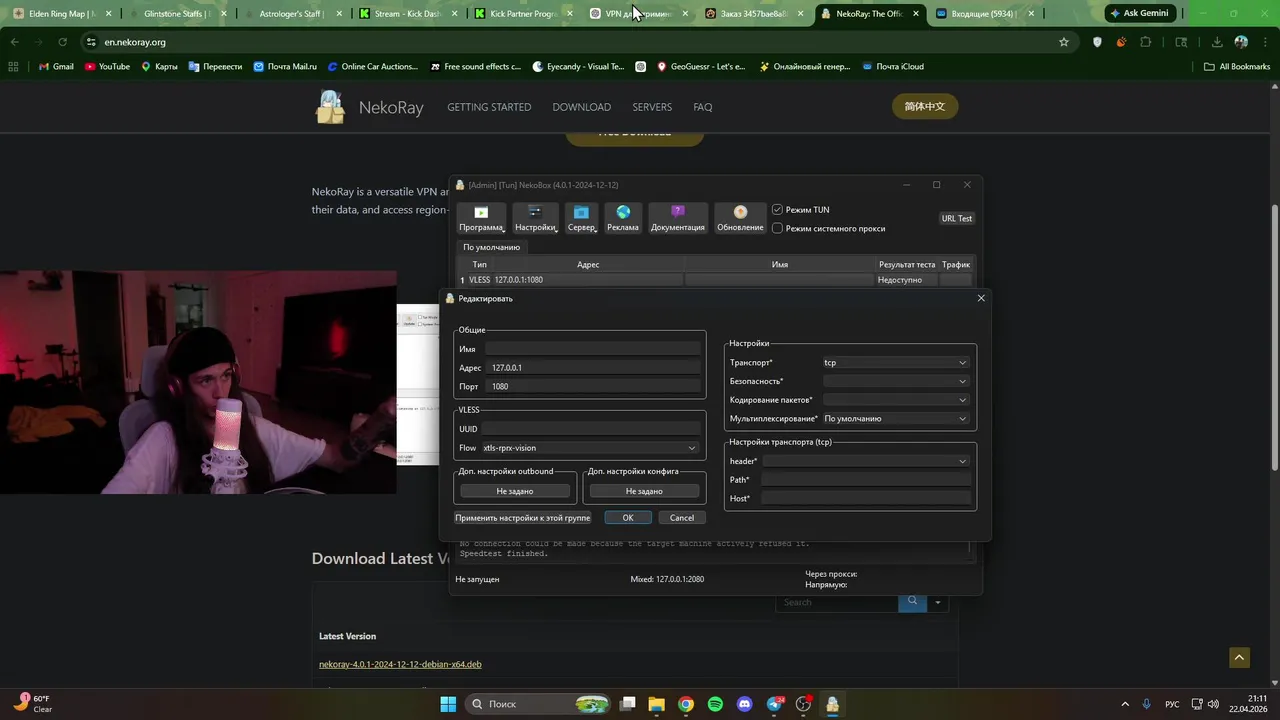Open the Chrome downloads icon
The width and height of the screenshot is (1280, 720).
[x=1217, y=42]
